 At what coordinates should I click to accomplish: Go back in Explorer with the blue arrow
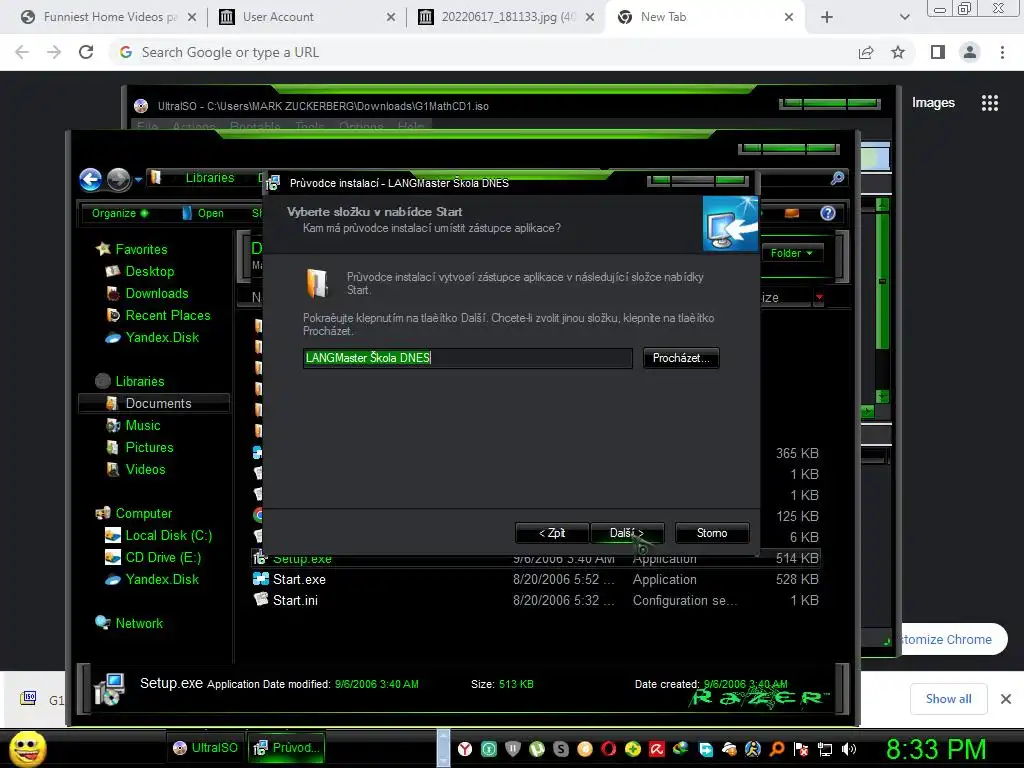[91, 180]
